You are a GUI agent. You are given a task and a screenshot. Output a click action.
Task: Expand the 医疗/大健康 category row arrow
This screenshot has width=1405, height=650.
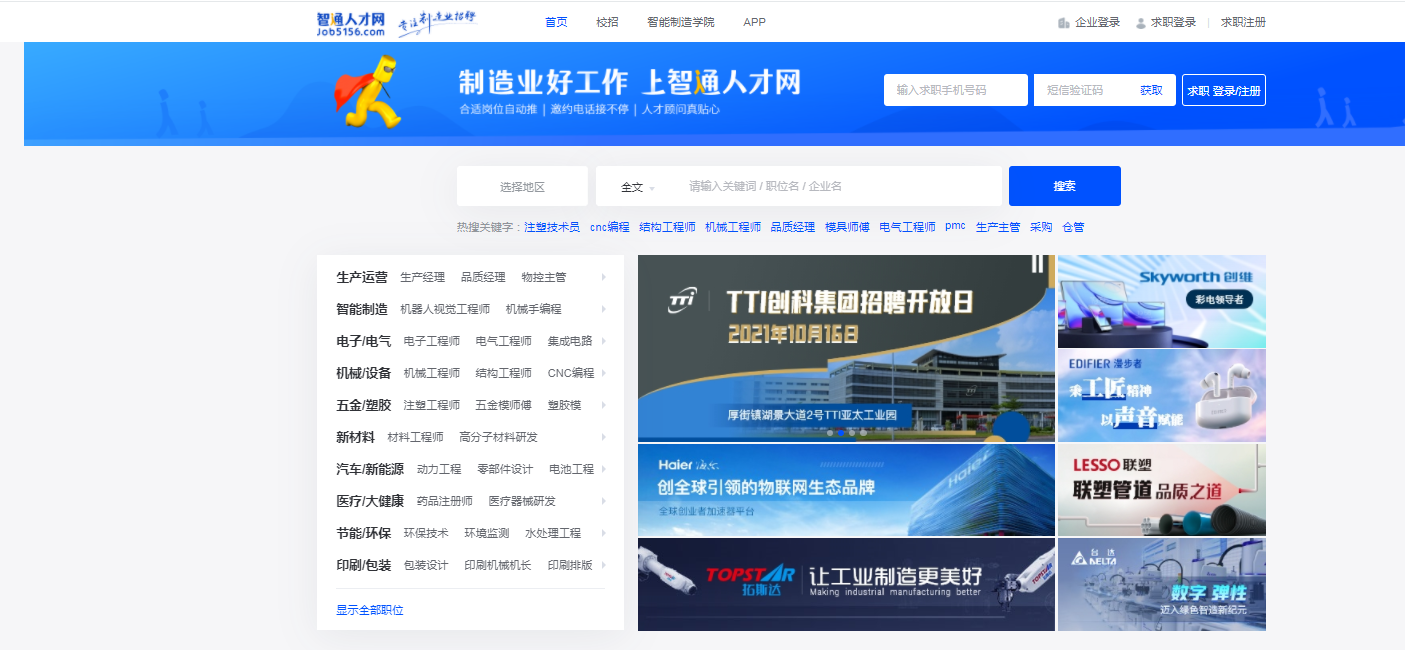coord(604,501)
